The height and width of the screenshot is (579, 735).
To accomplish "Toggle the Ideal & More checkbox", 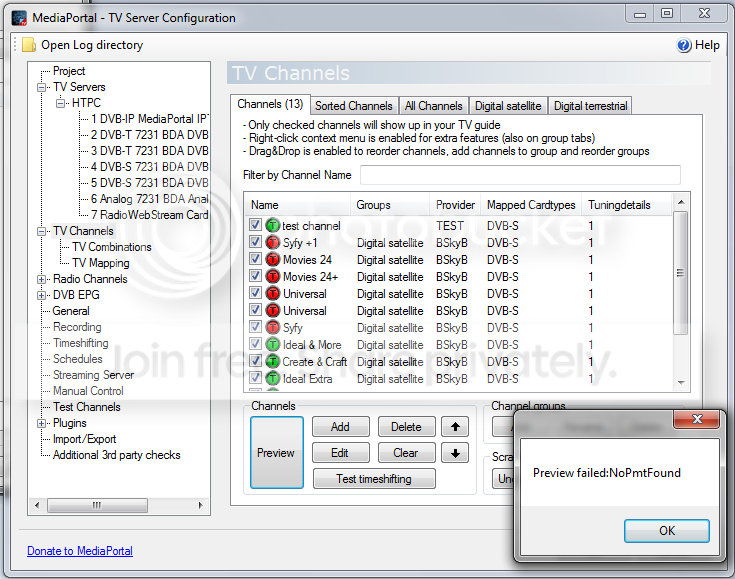I will pyautogui.click(x=255, y=344).
